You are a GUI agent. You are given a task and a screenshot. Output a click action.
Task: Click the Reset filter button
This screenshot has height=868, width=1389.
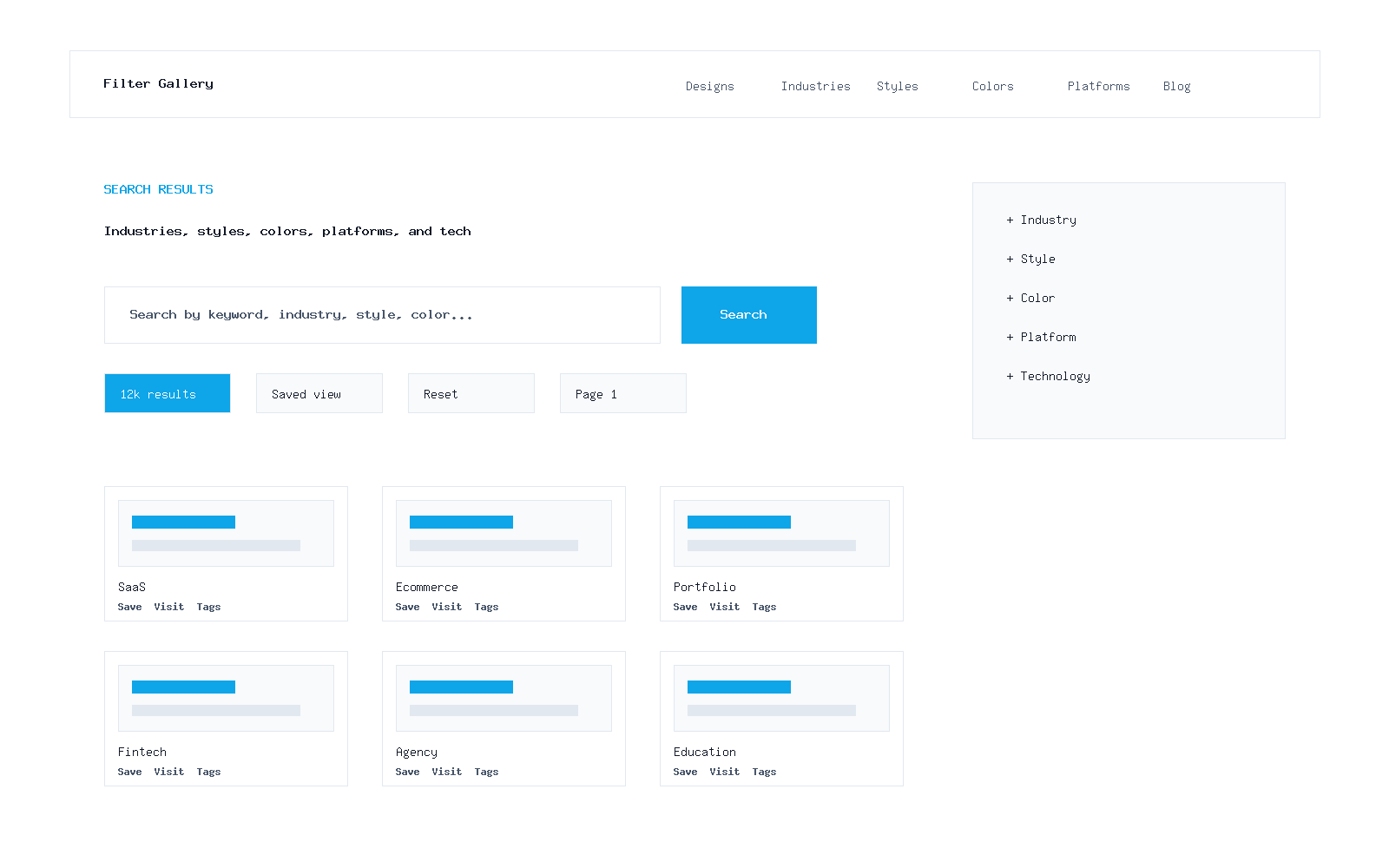pos(471,393)
